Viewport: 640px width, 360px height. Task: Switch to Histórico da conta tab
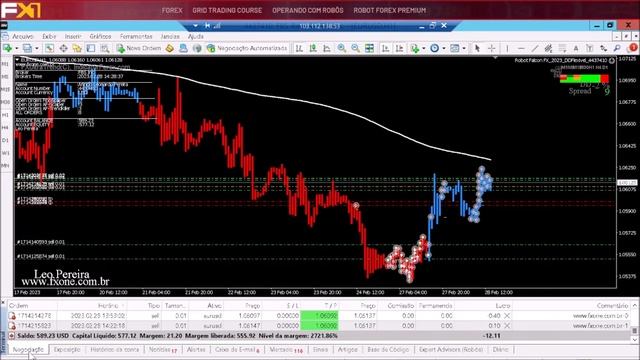point(115,350)
